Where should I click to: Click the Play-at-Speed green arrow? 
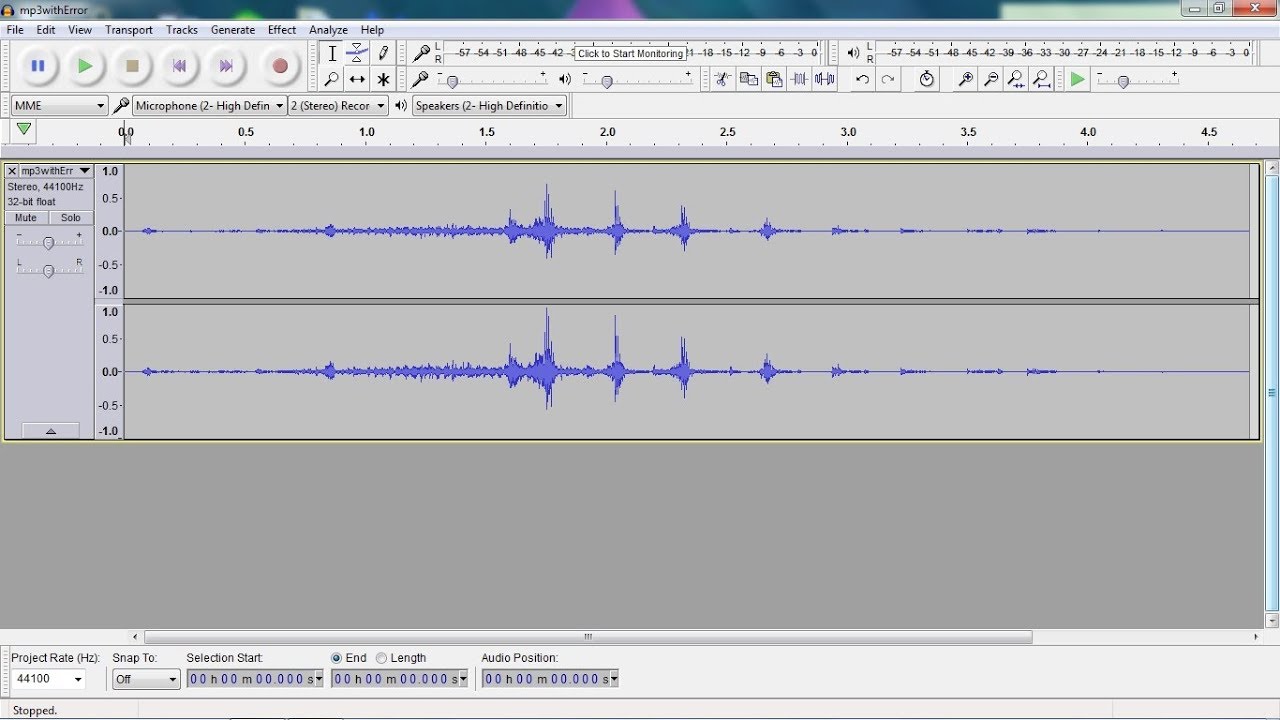tap(1077, 79)
